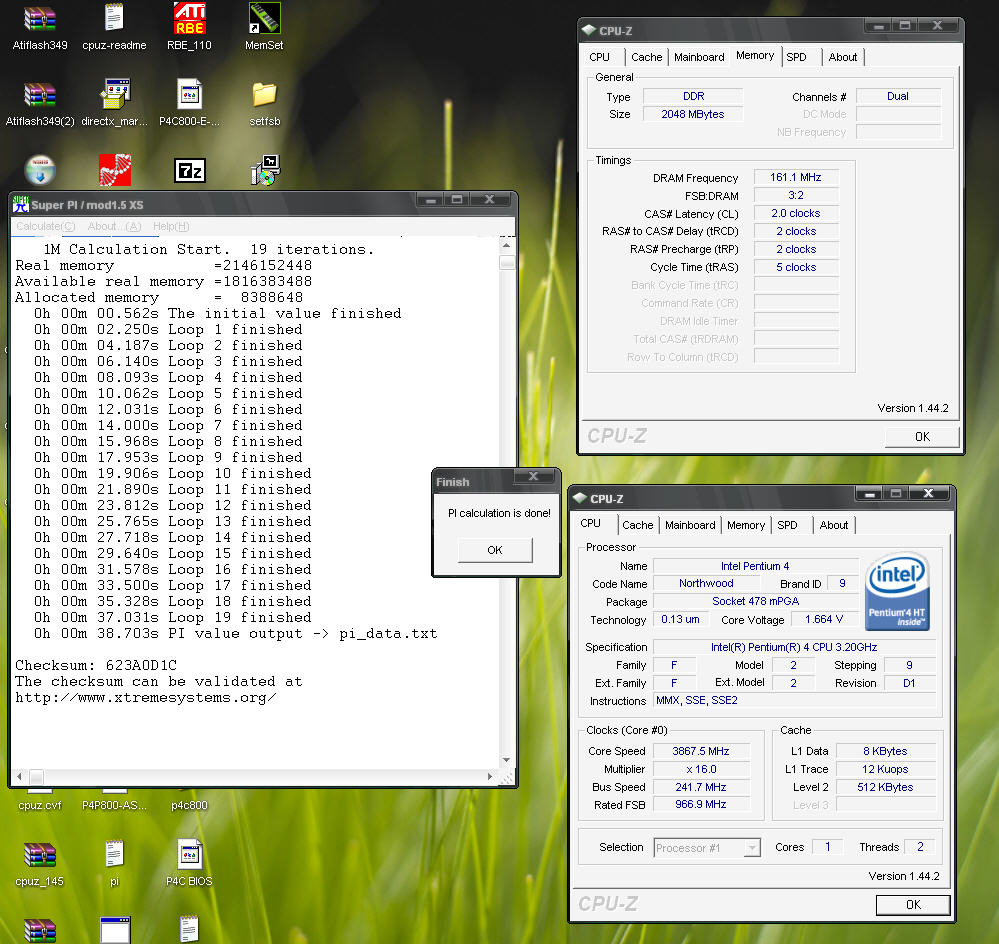Select the red DNA strand desktop icon

(x=115, y=170)
